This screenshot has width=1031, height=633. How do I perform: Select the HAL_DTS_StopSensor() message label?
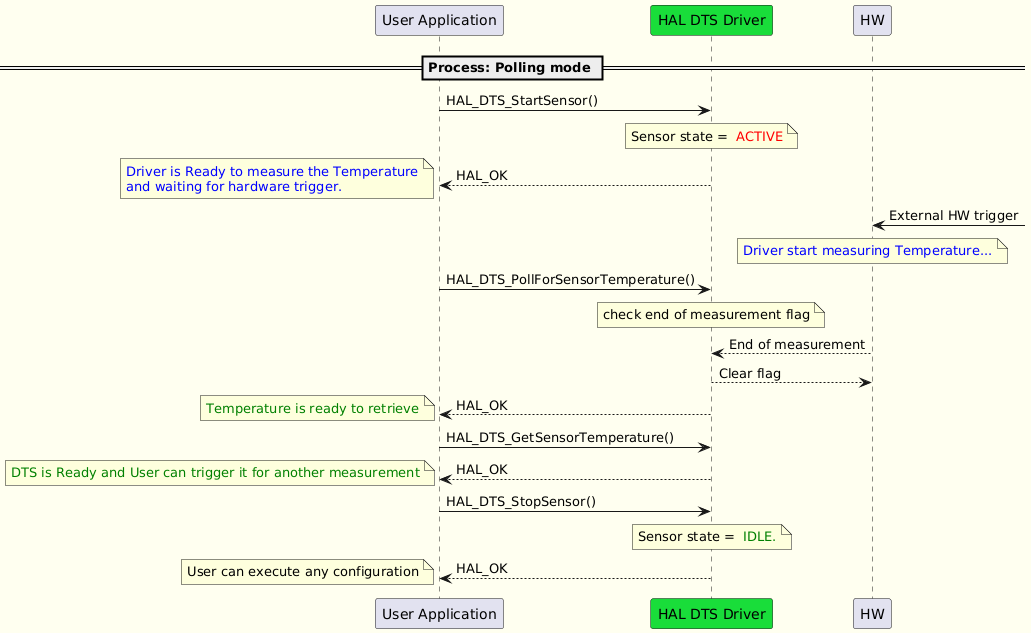[x=521, y=502]
